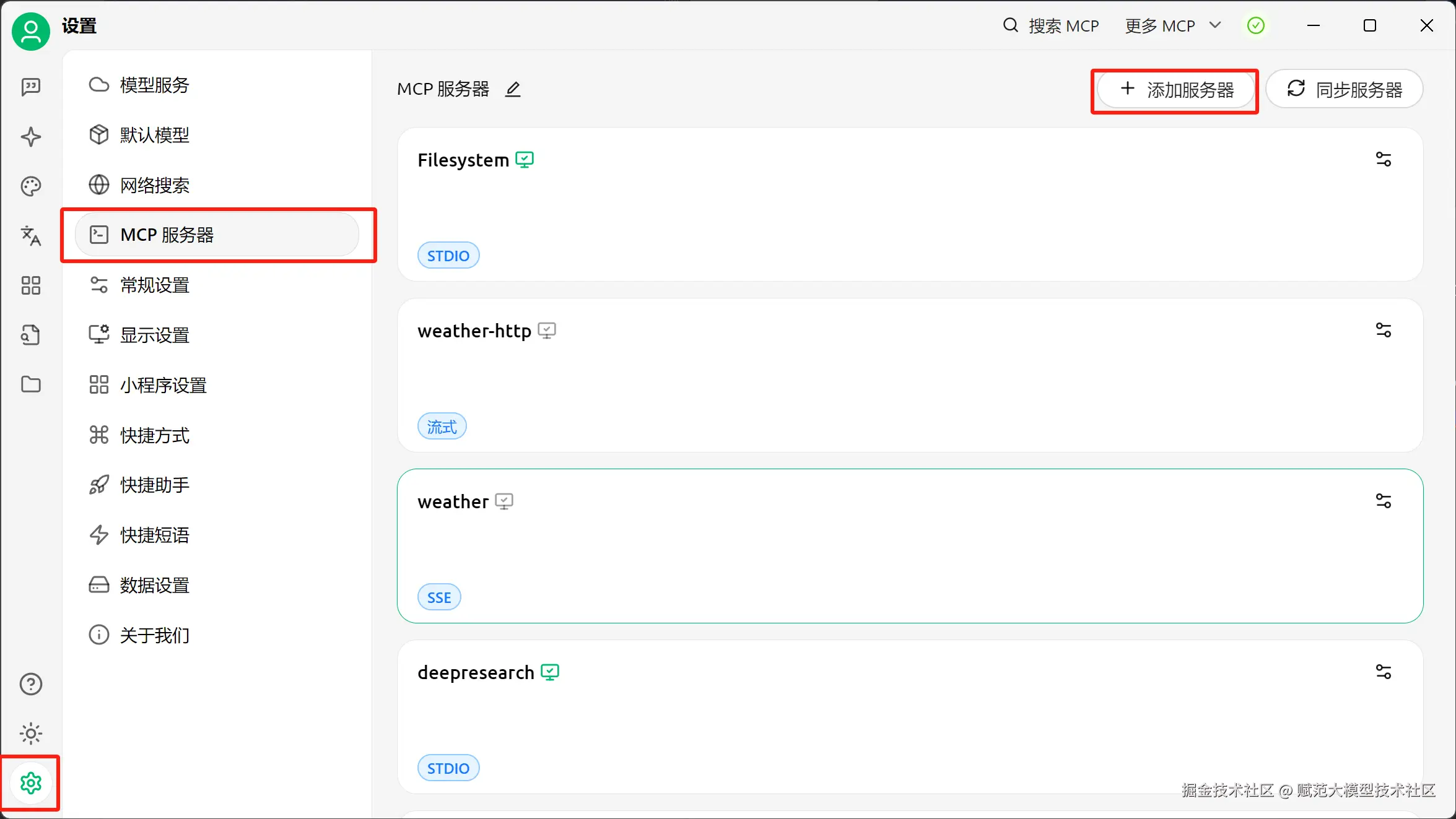The width and height of the screenshot is (1456, 819).
Task: Open the chat assistant sidebar icon
Action: tap(31, 87)
